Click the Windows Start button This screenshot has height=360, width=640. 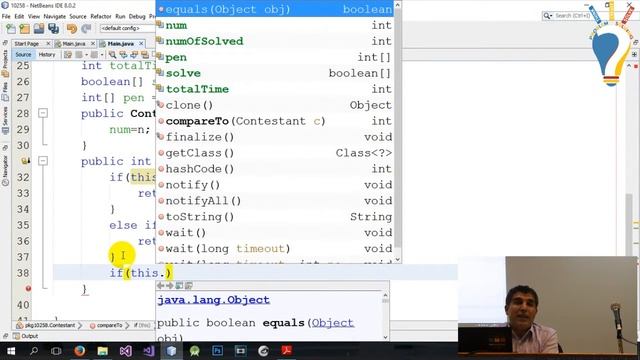tap(11, 351)
